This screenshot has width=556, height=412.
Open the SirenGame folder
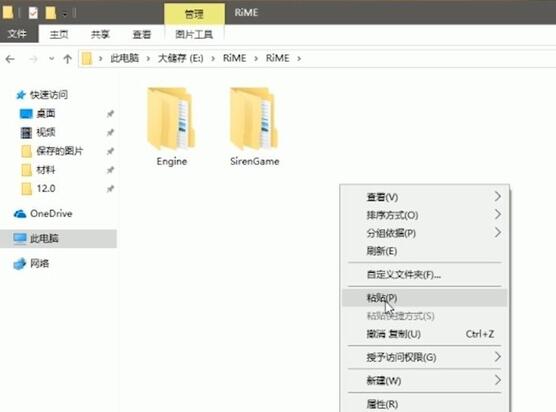(x=254, y=127)
